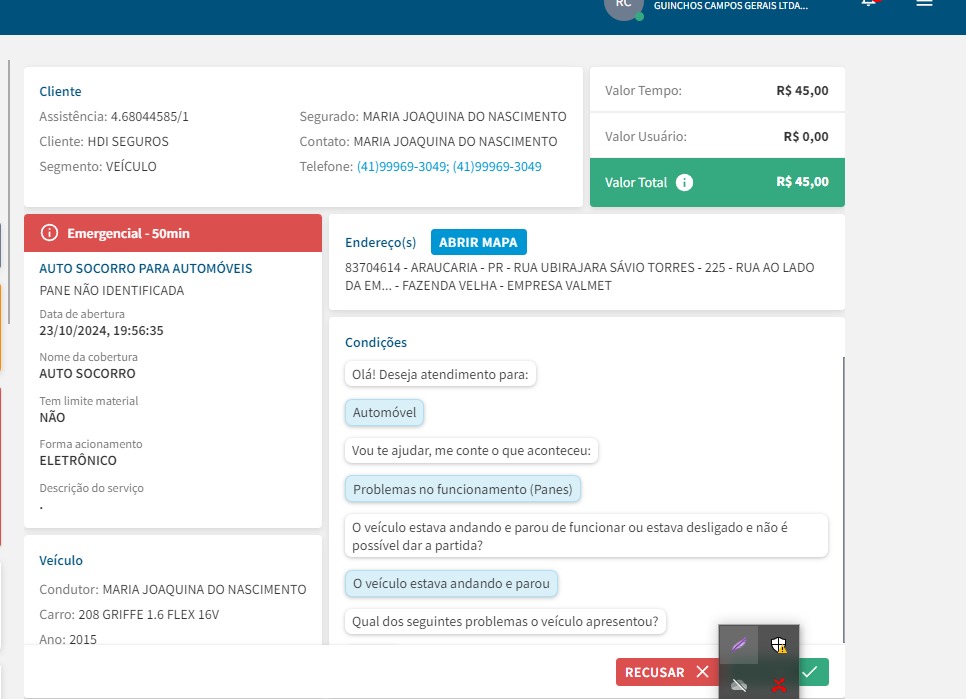Open the hamburger menu in the header

[x=924, y=4]
